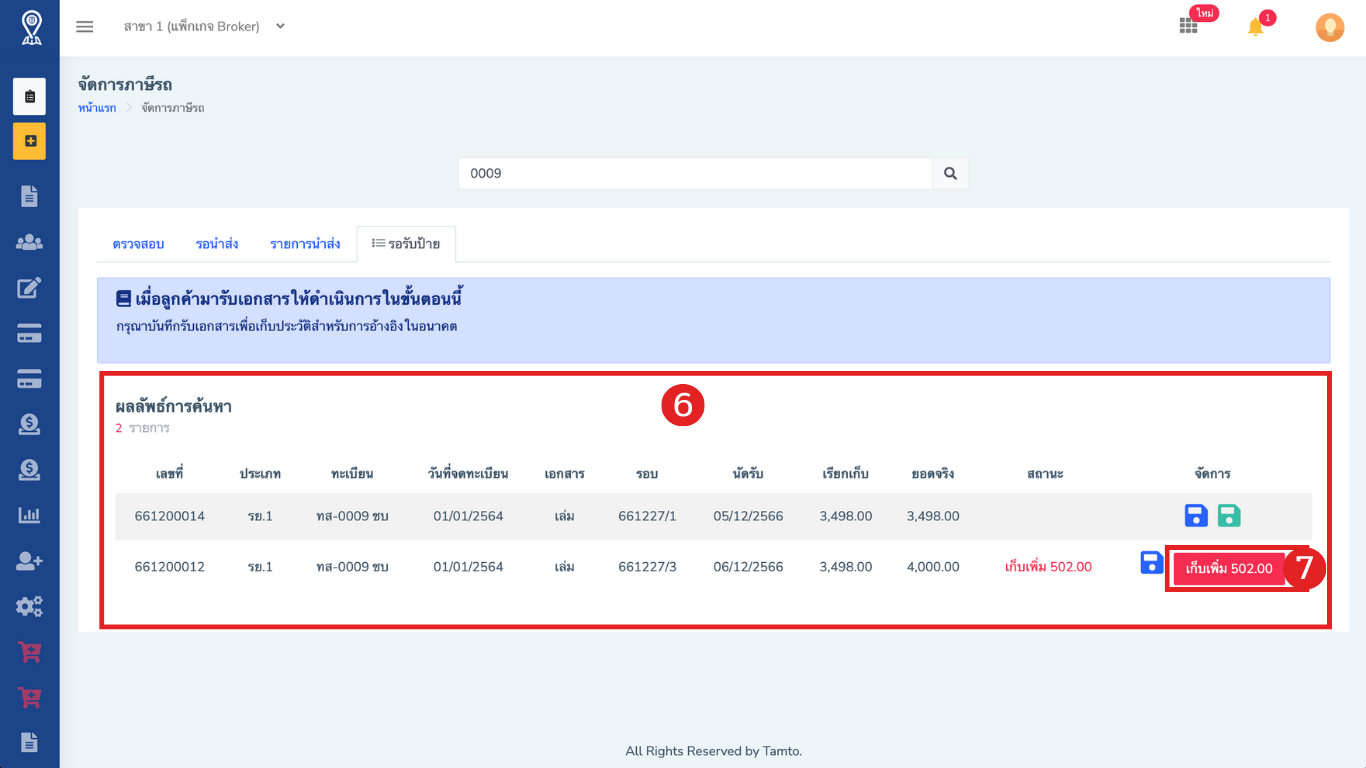Open the orange user avatar

tap(1329, 28)
